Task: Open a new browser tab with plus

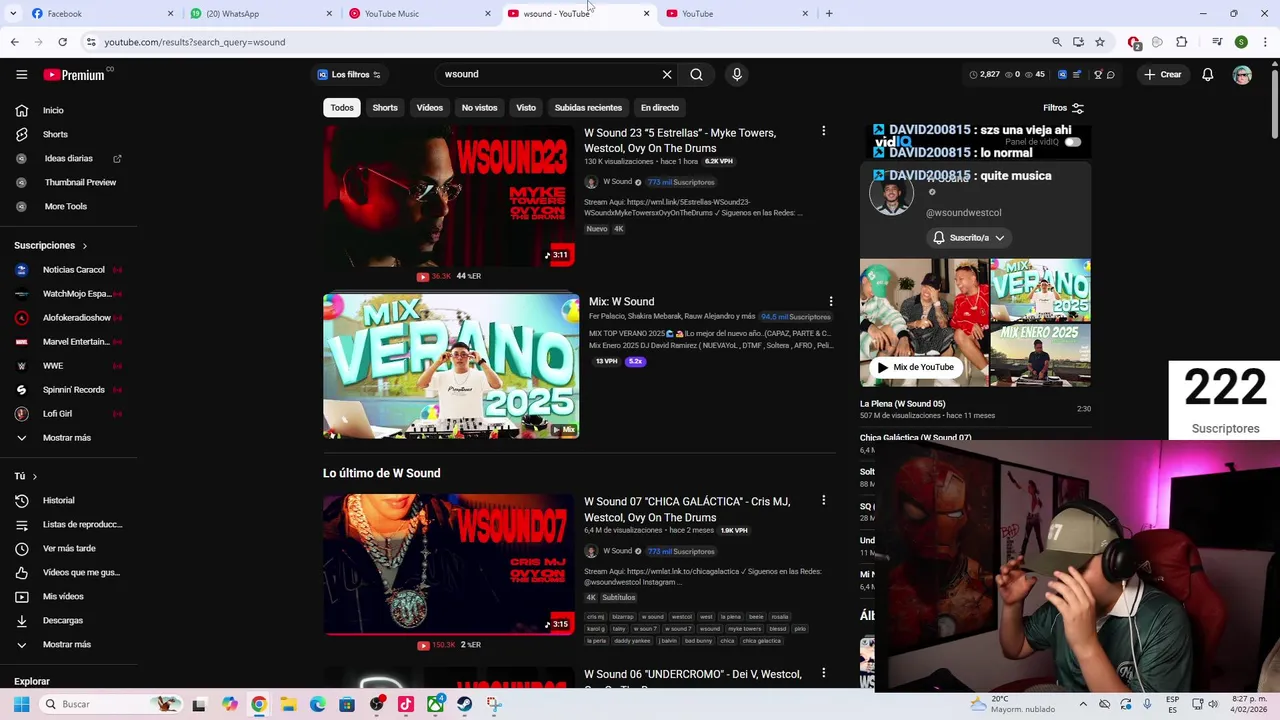Action: [829, 13]
